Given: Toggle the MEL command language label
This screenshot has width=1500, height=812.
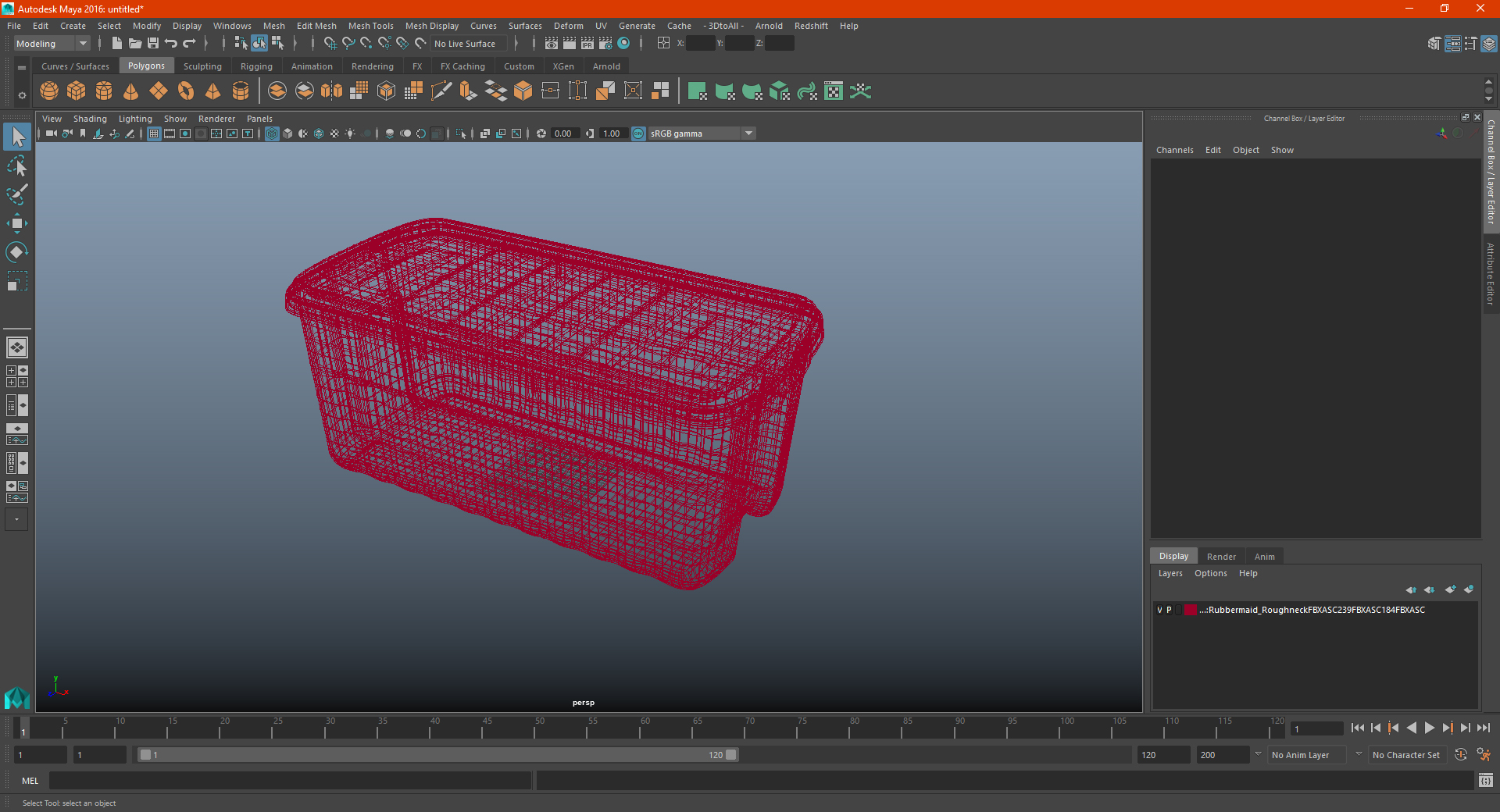Looking at the screenshot, I should click(x=30, y=781).
